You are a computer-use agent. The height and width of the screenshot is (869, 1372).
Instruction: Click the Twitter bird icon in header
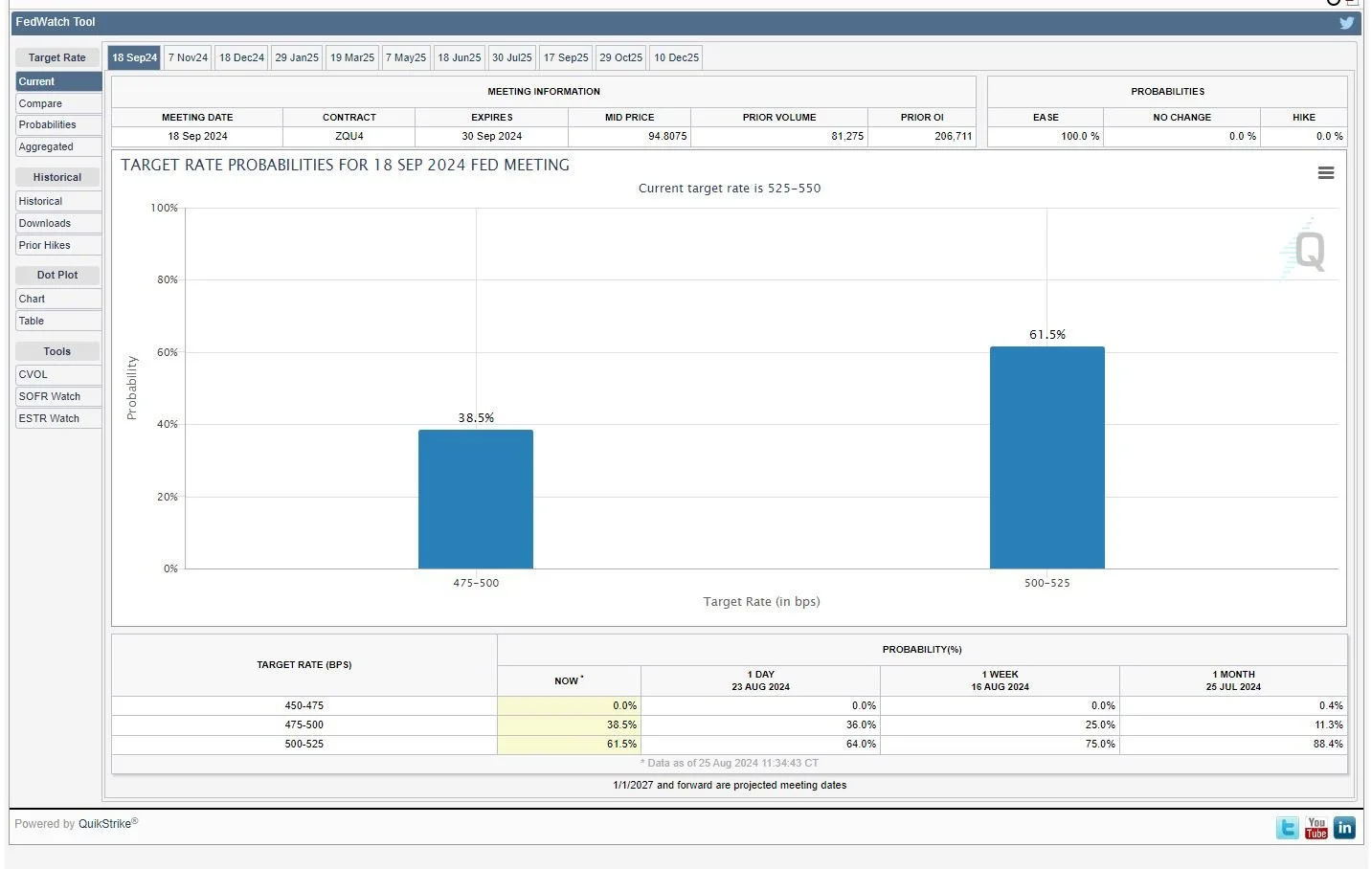click(1346, 23)
